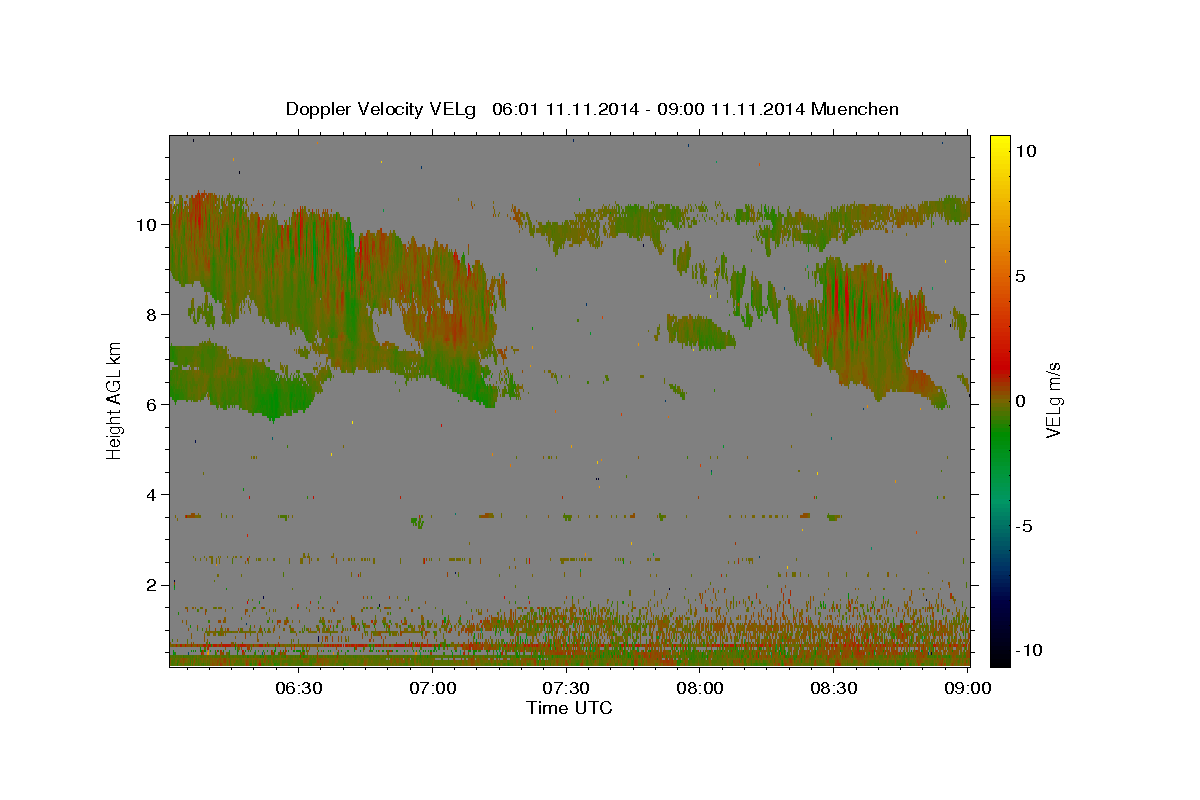Click the 08:00 time tick label
The image size is (1200, 800).
tap(700, 689)
